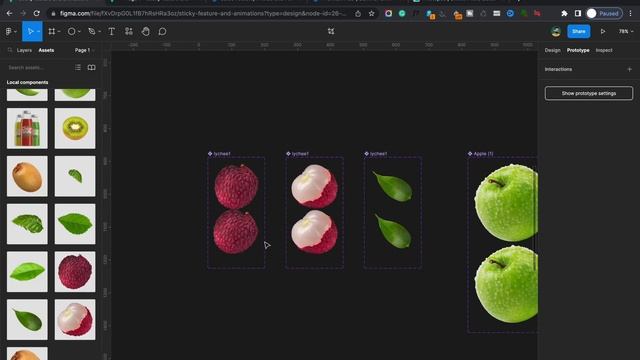Select the Hand tool

pyautogui.click(x=146, y=31)
